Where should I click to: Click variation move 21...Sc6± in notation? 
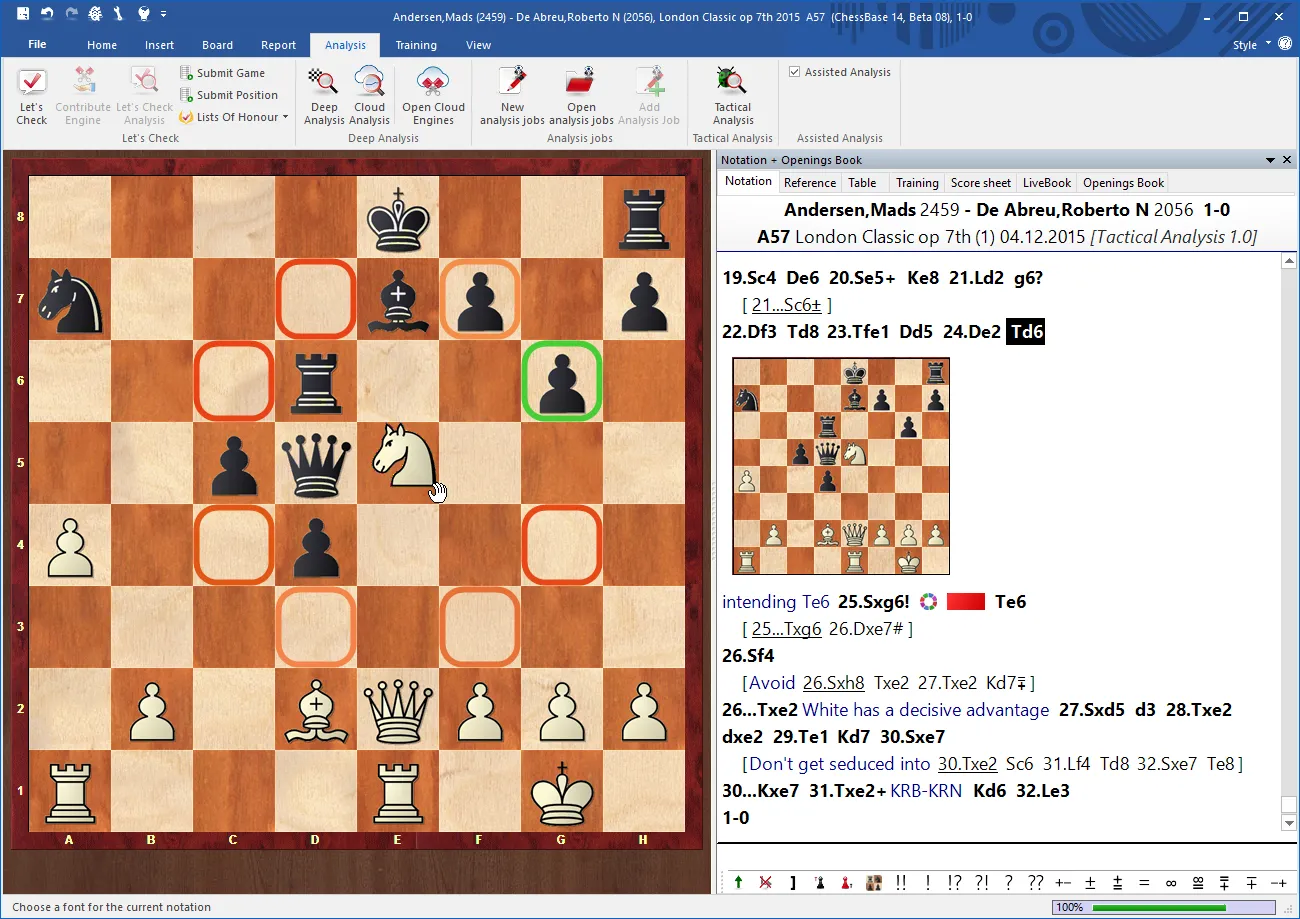tap(789, 305)
